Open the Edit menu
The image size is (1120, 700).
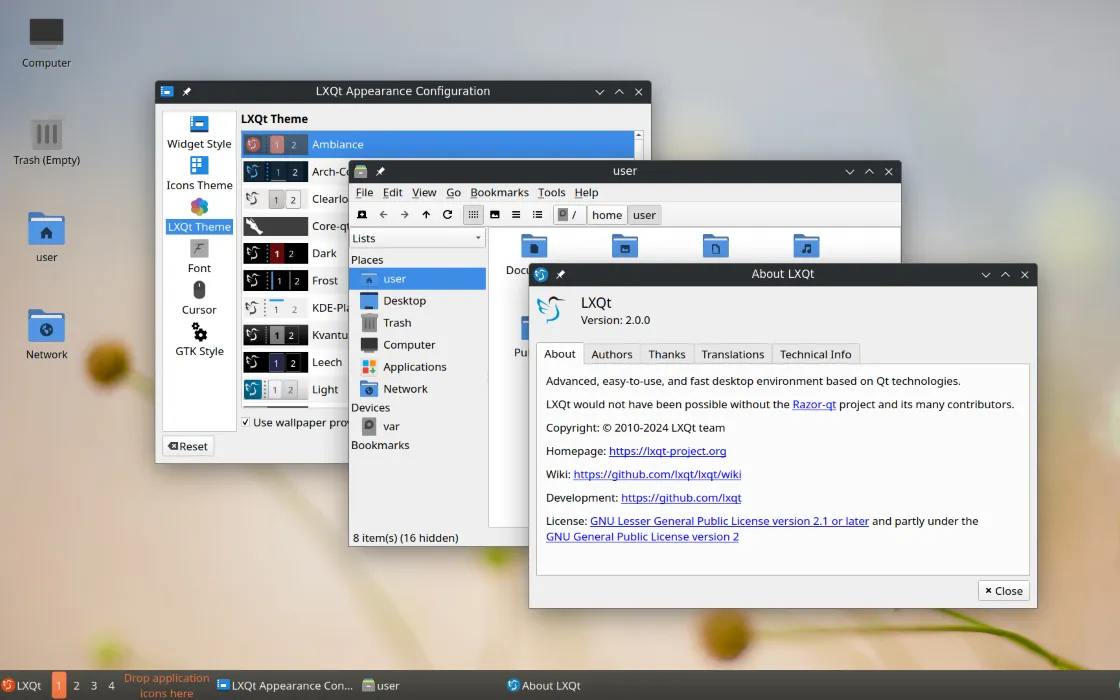(392, 193)
